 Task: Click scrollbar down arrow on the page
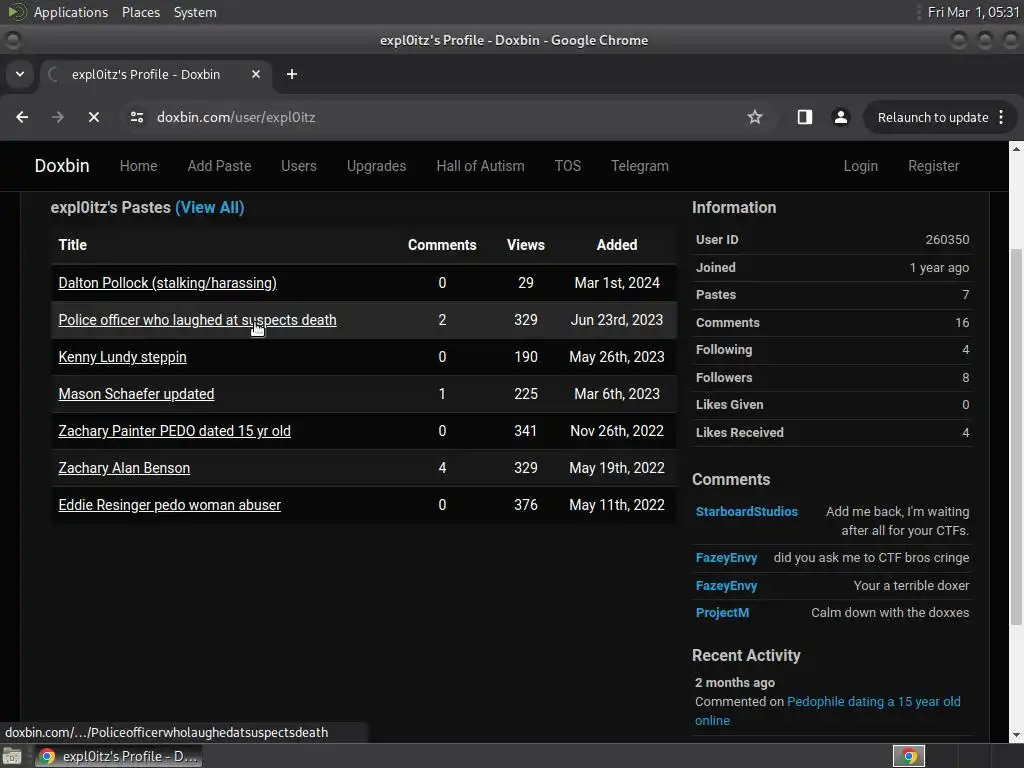tap(1016, 735)
